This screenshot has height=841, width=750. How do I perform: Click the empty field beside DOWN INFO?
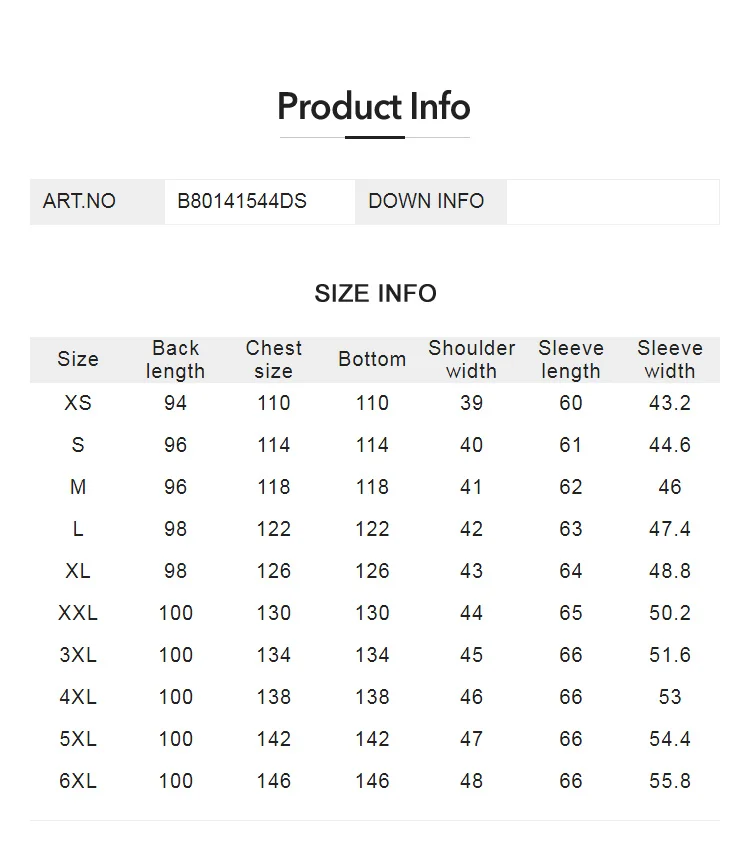coord(612,201)
